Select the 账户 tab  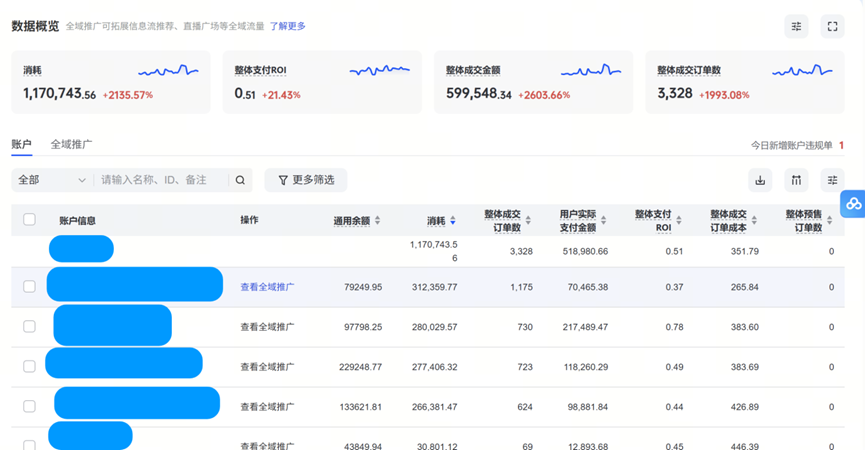21,145
